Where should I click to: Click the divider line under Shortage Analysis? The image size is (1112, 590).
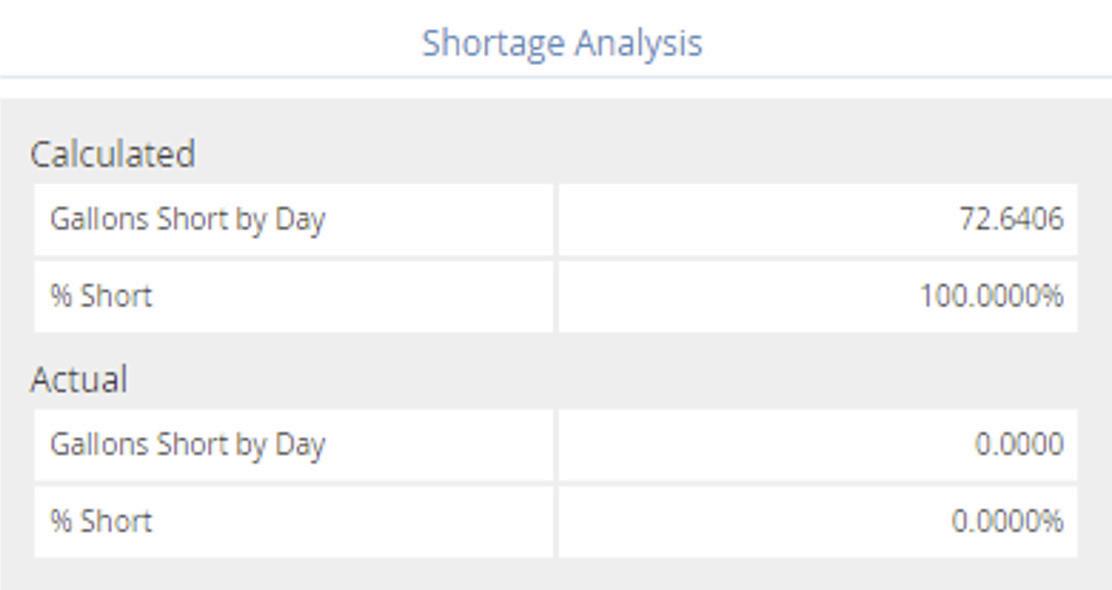[x=556, y=77]
